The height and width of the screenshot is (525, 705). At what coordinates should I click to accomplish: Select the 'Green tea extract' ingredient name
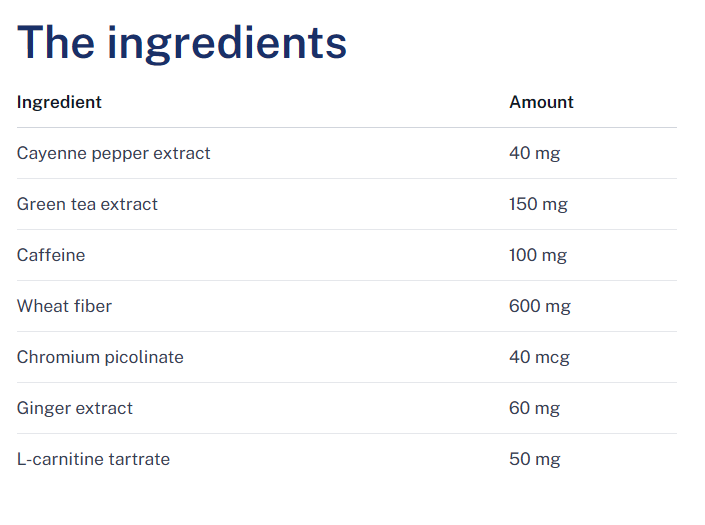(x=87, y=204)
